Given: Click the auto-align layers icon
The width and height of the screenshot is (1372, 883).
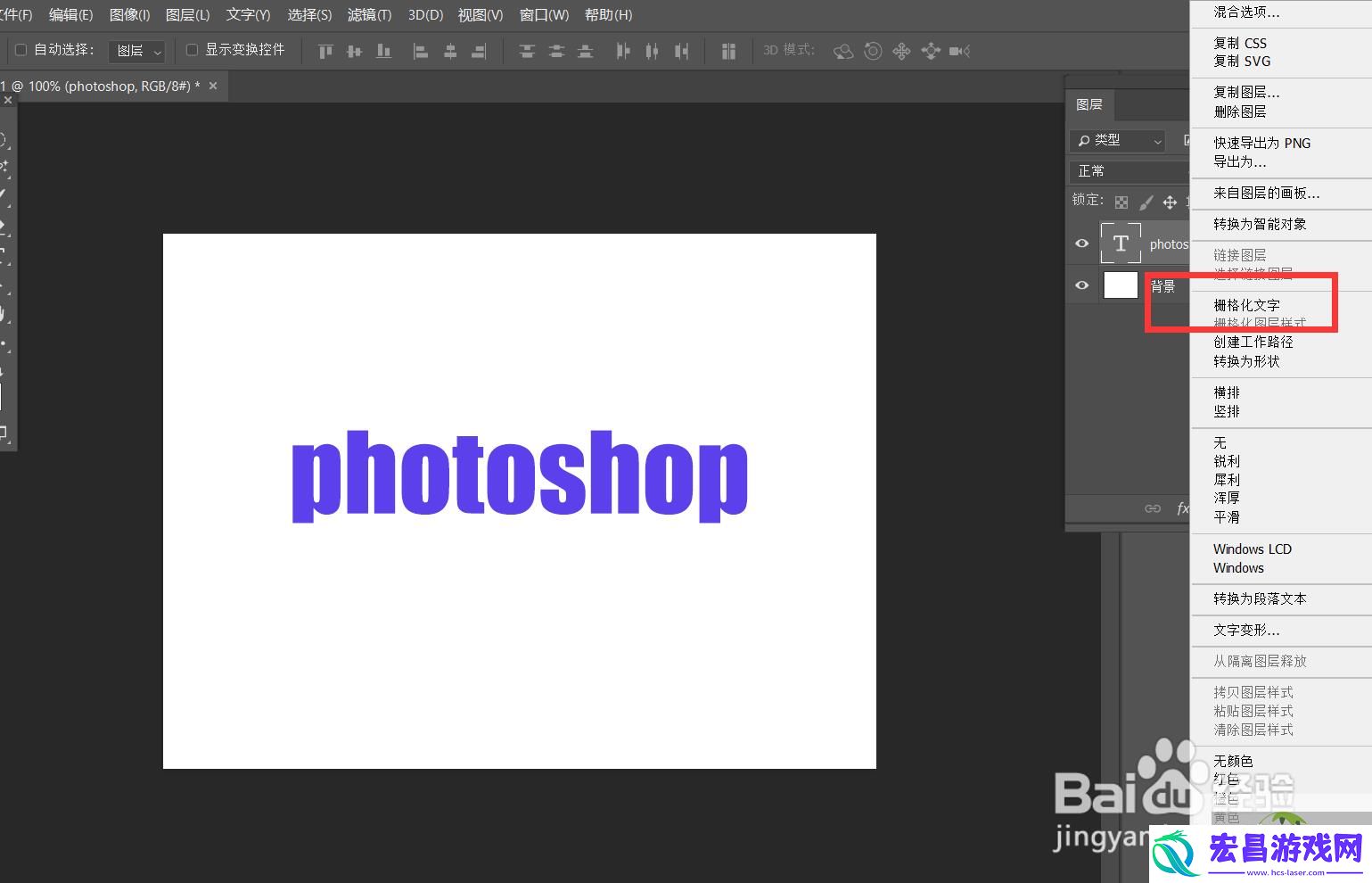Looking at the screenshot, I should (728, 51).
